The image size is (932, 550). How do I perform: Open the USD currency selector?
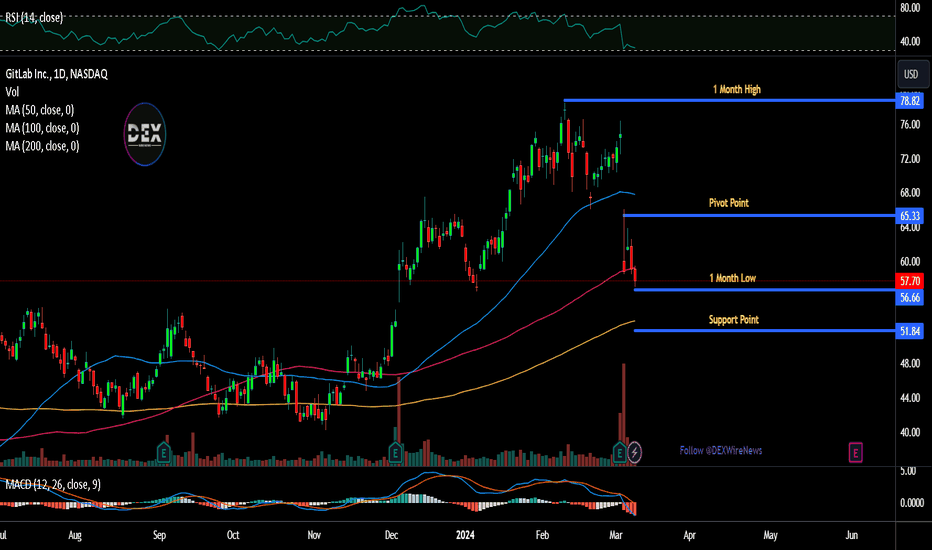[x=911, y=74]
